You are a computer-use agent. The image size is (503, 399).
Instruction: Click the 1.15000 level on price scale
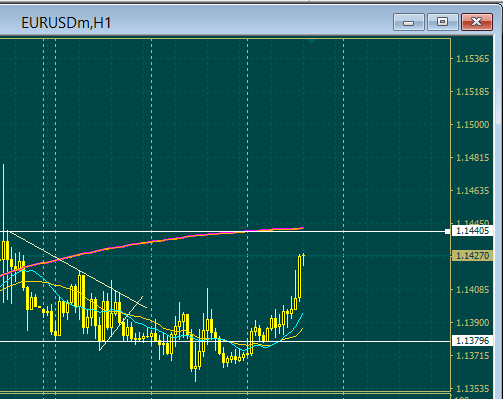[x=472, y=125]
